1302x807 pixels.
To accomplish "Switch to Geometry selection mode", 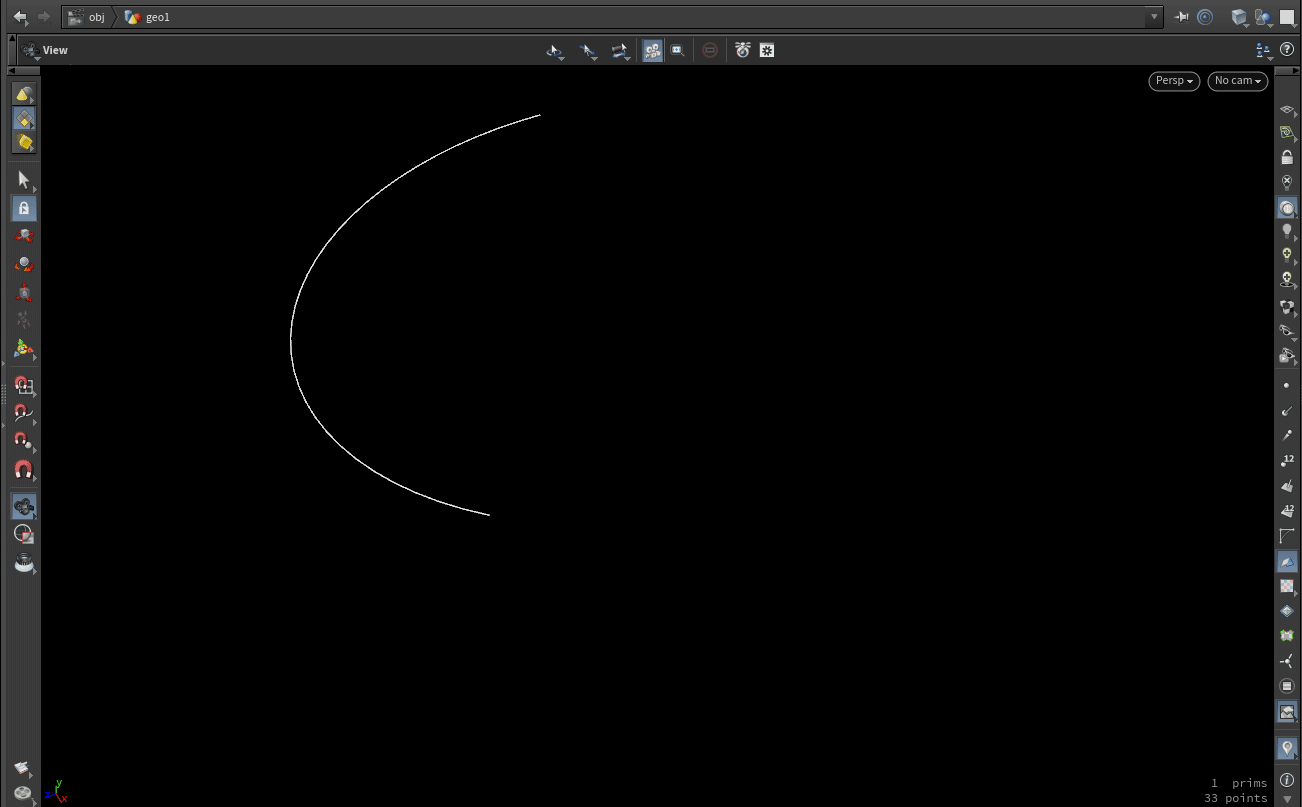I will click(25, 119).
